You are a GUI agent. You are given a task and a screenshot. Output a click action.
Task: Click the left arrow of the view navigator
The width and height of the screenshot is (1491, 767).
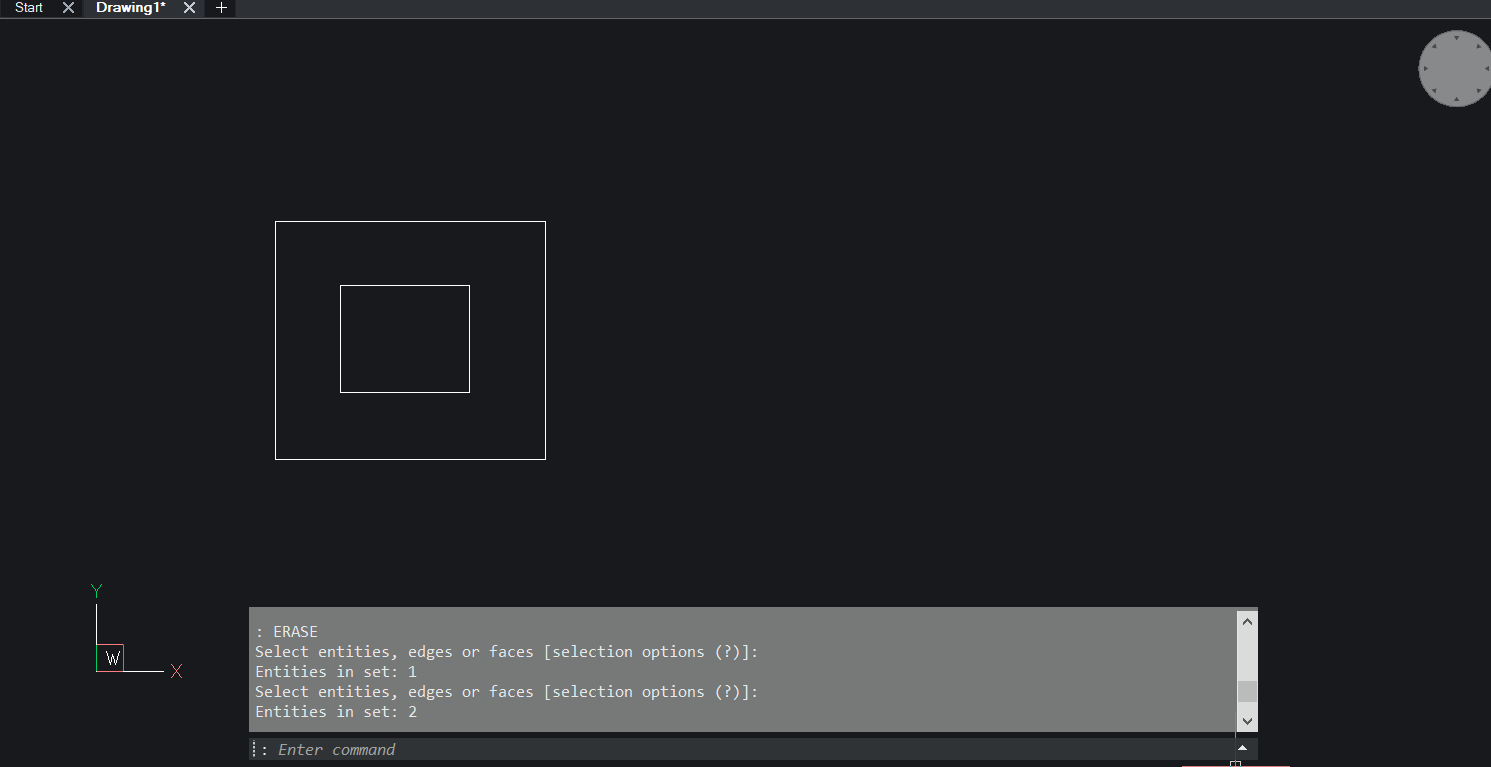(x=1425, y=68)
